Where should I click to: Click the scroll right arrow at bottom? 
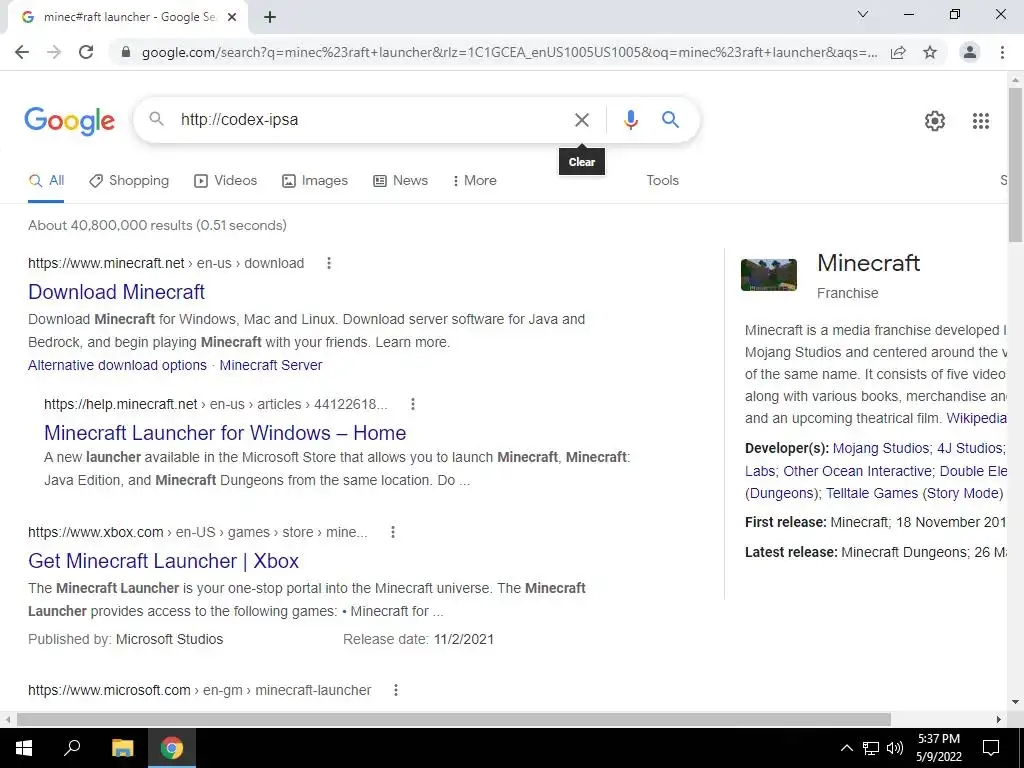point(999,719)
